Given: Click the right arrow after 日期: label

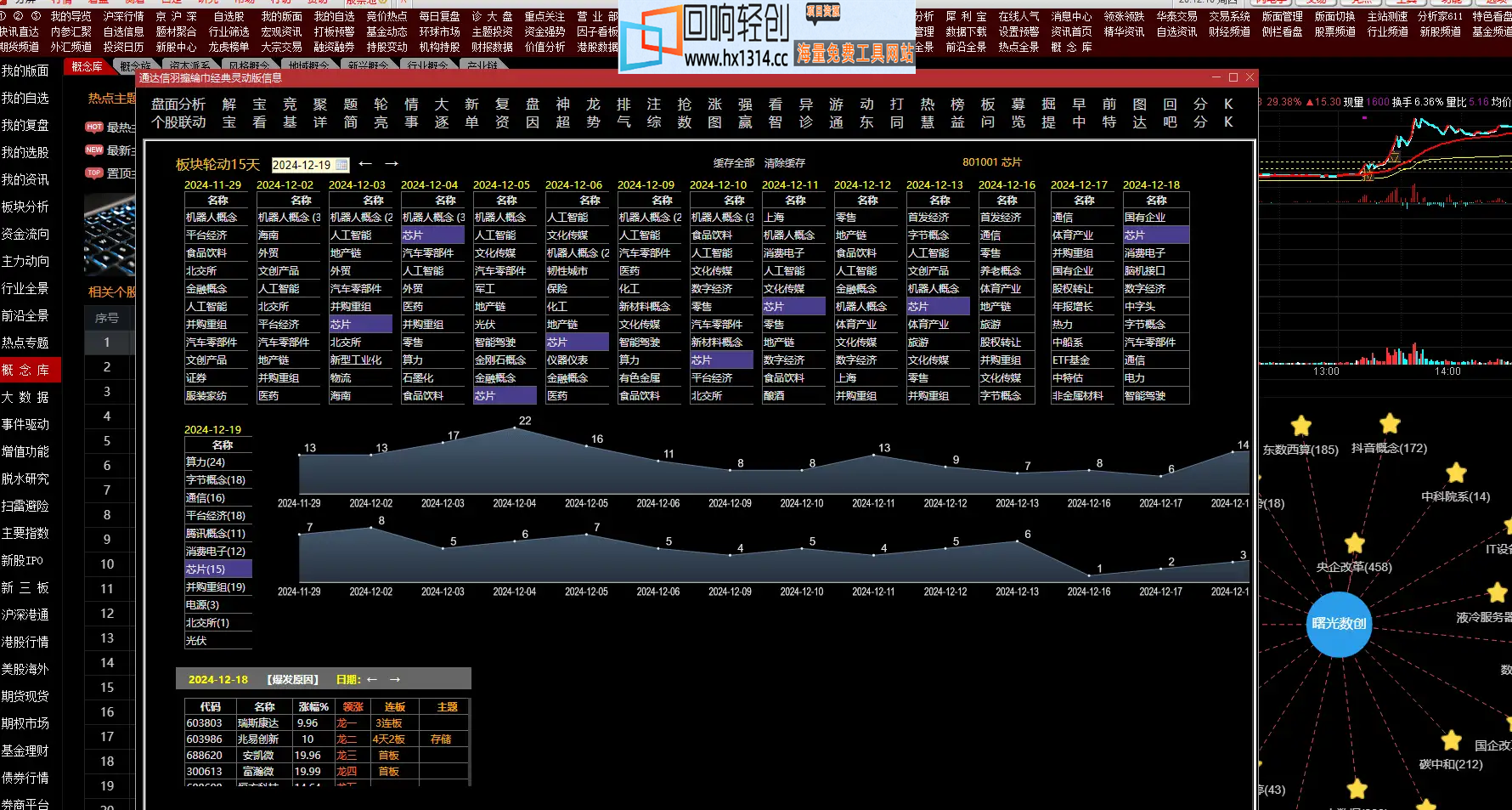Looking at the screenshot, I should tap(394, 679).
